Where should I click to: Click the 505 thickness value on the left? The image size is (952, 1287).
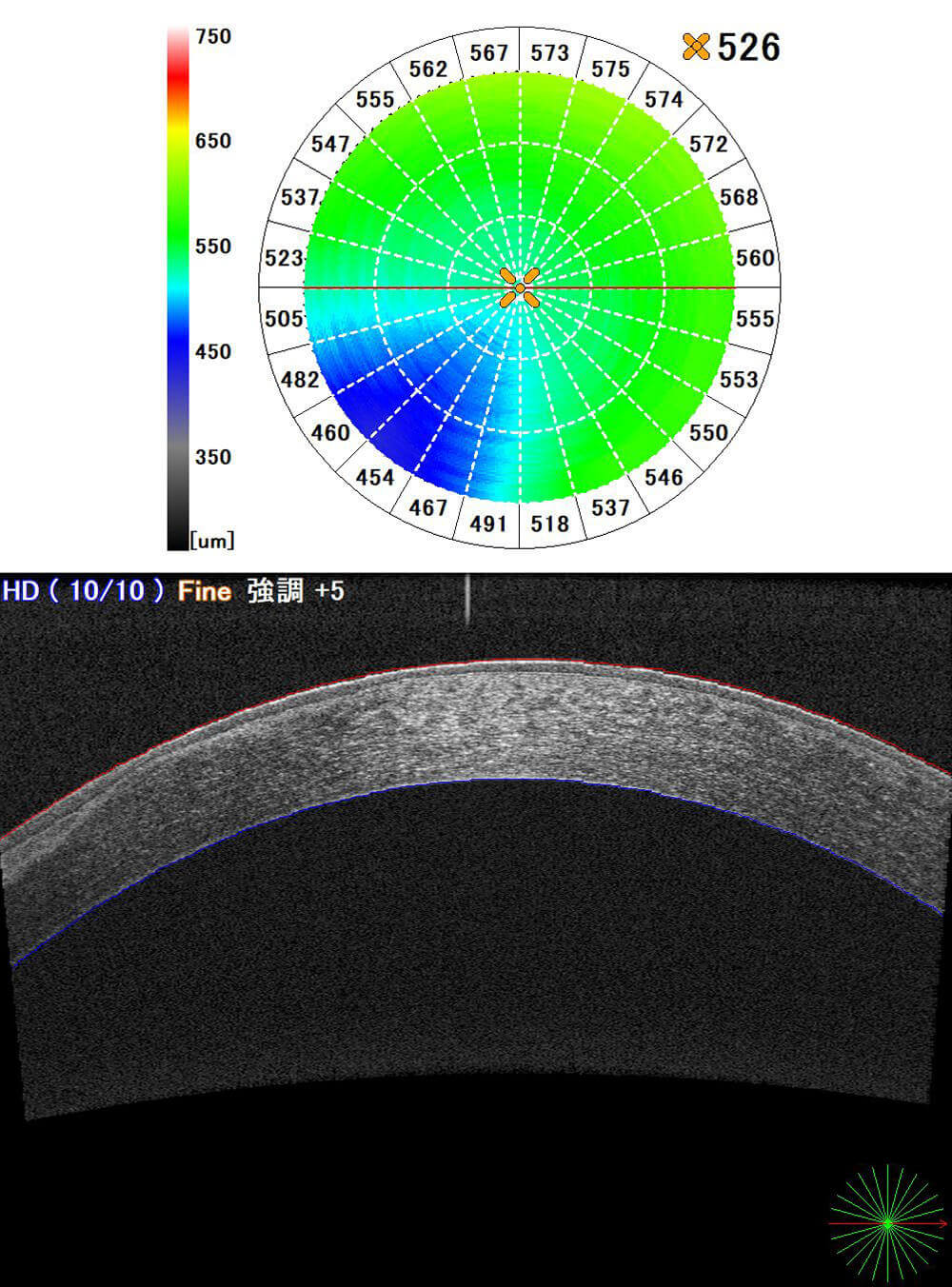[x=284, y=318]
